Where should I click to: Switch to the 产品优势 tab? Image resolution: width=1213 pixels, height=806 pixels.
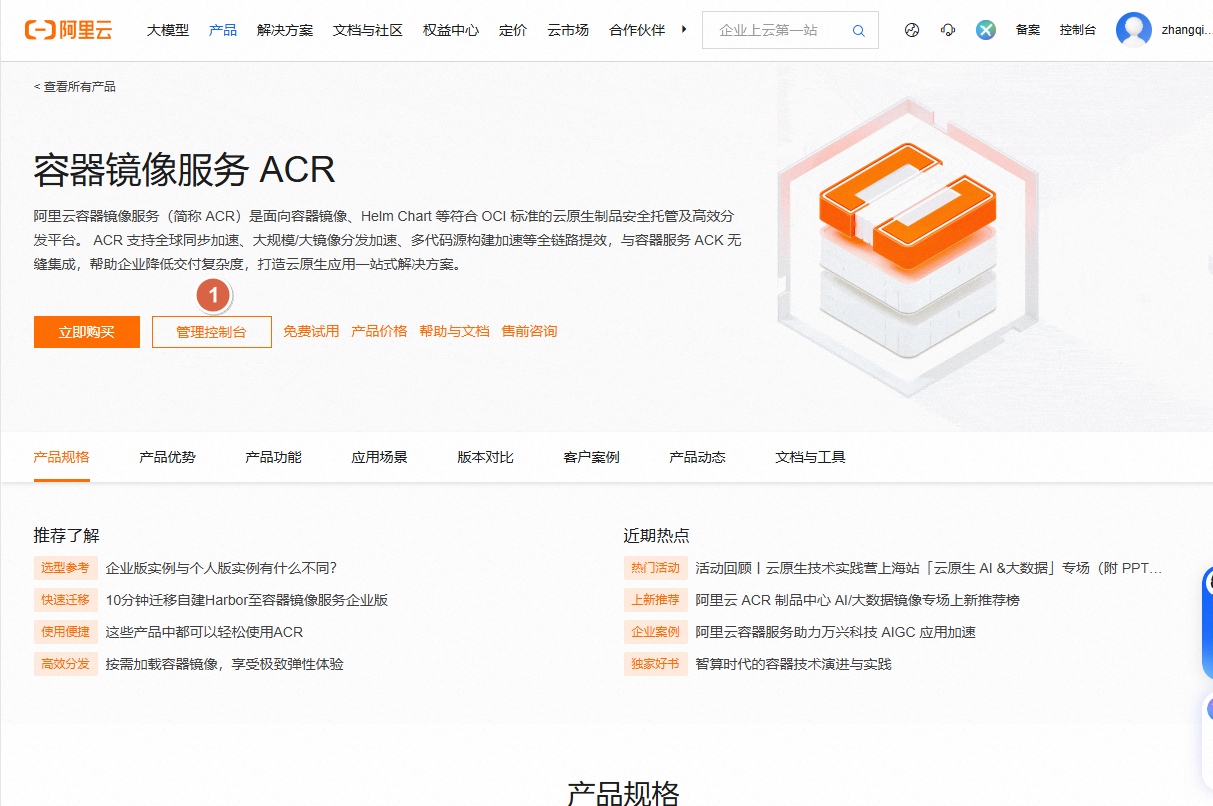(x=168, y=458)
